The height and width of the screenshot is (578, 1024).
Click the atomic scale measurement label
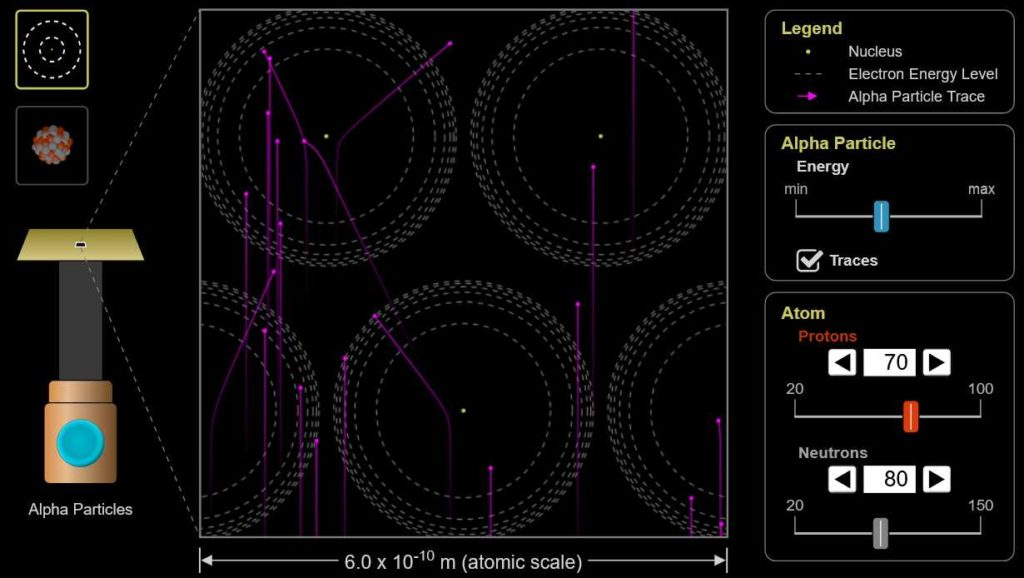463,561
